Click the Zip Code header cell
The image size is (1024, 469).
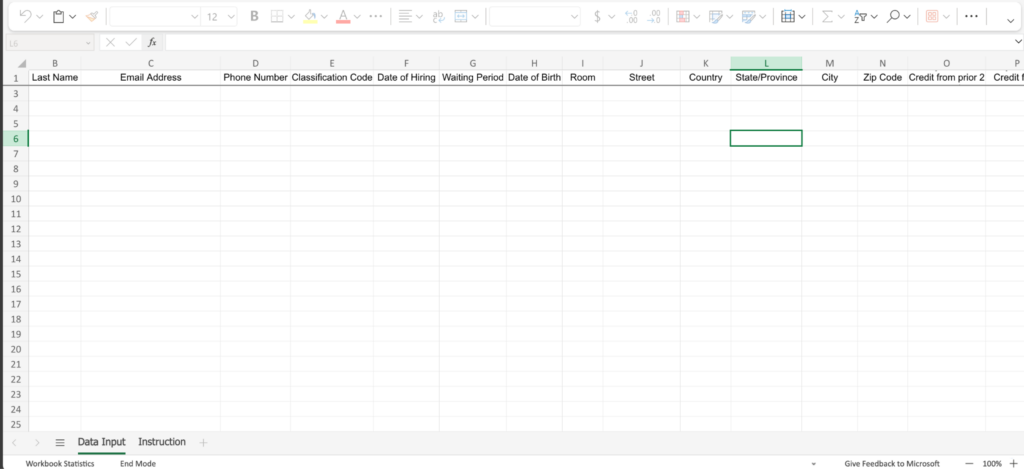(882, 77)
